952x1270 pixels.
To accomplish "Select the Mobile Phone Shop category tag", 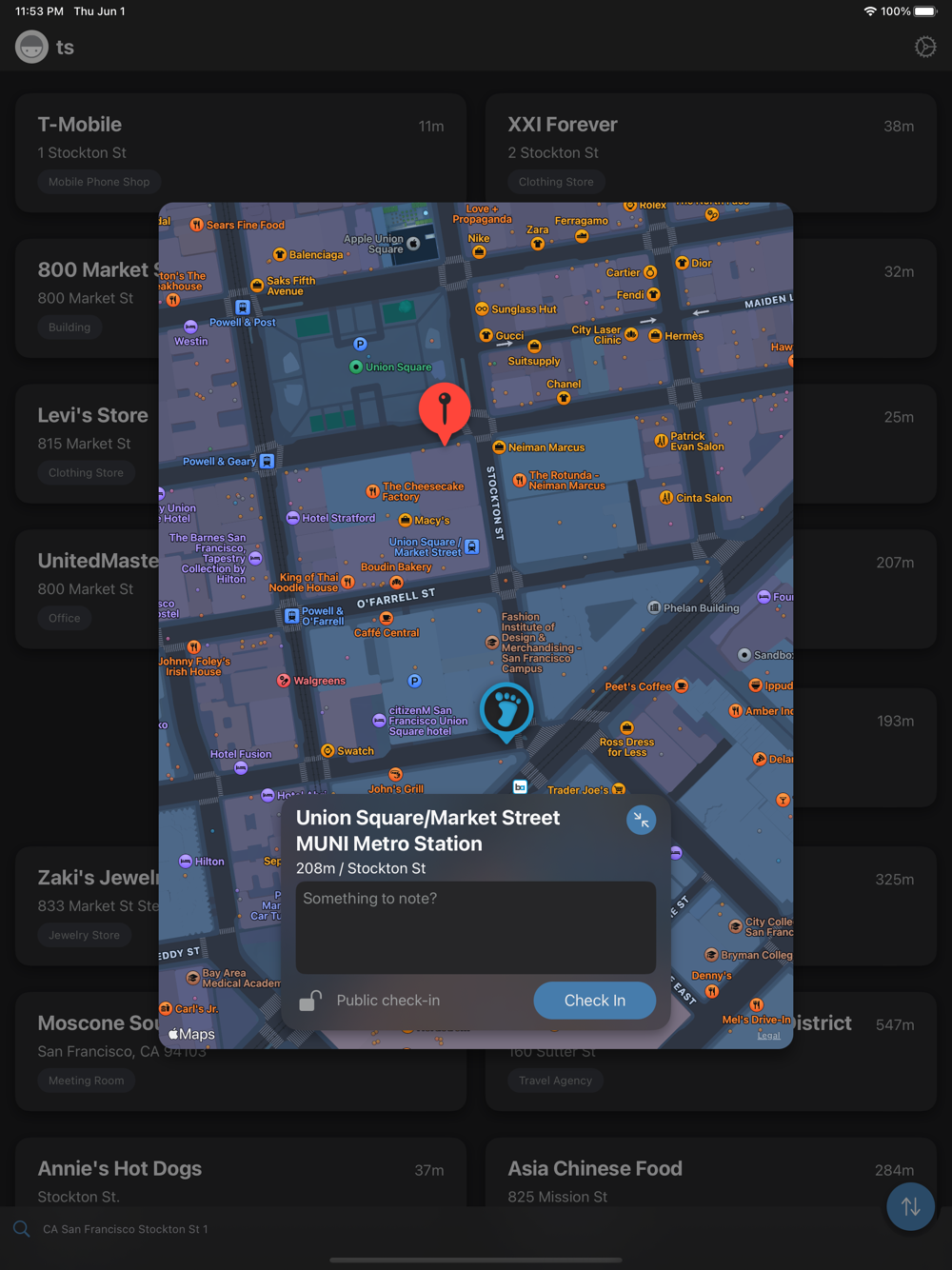I will tap(99, 182).
